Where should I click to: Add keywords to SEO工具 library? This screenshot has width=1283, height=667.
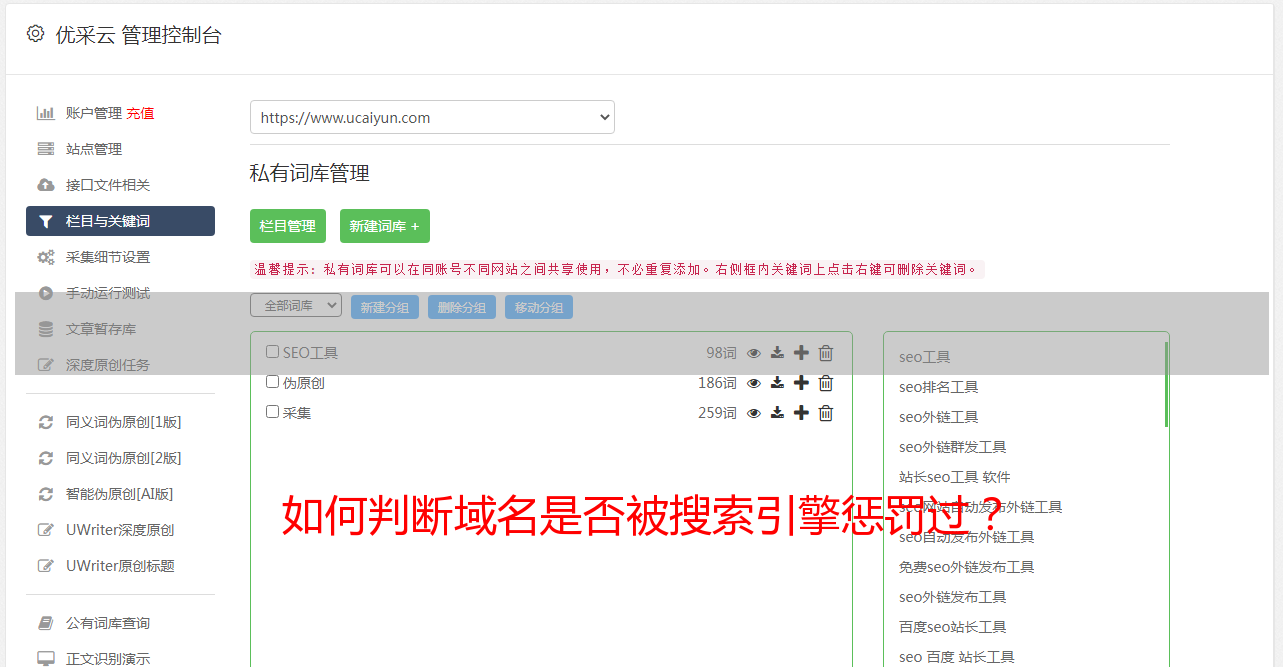coord(801,353)
